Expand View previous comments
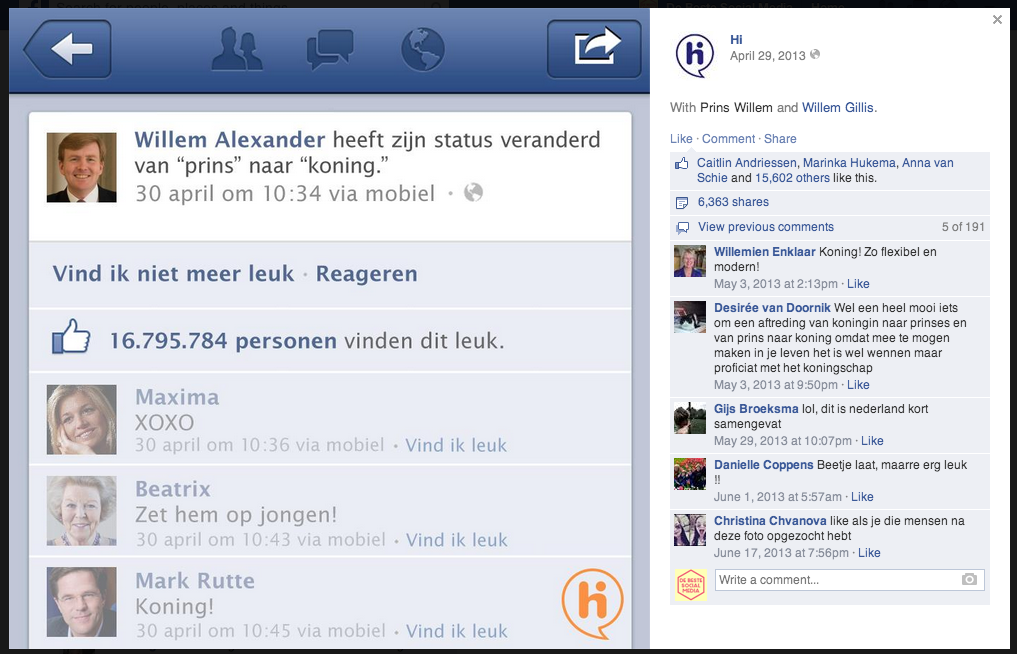1017x654 pixels. (765, 227)
